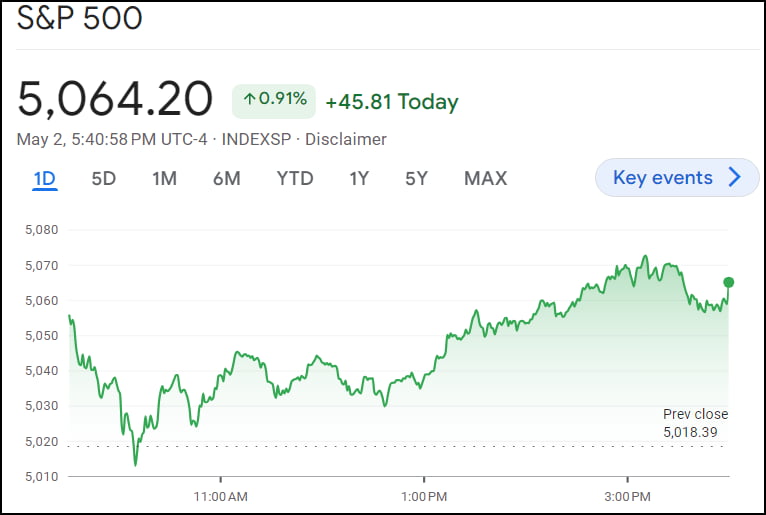
Task: Click the INDEXSP exchange label
Action: (x=256, y=139)
